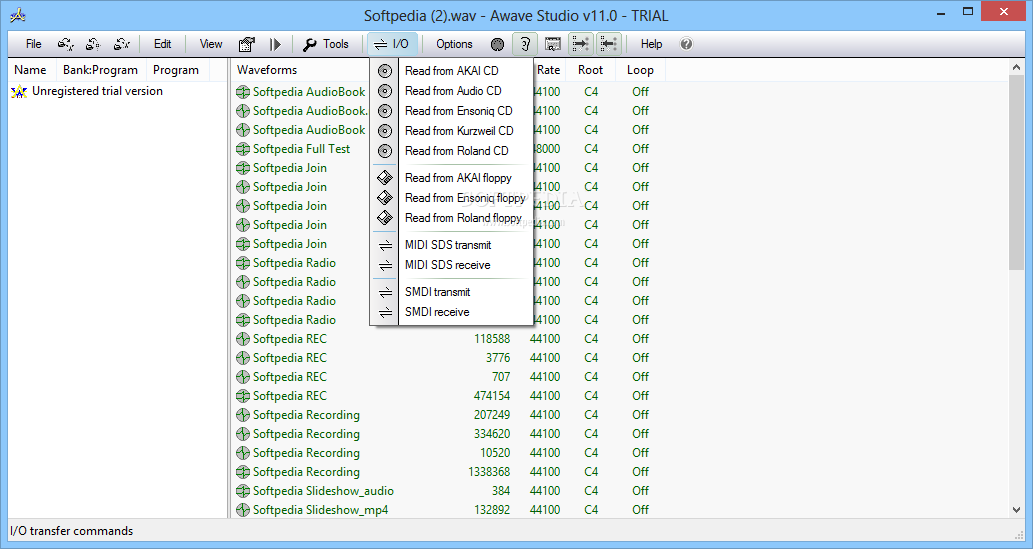Select MIDI SDS transmit
Image resolution: width=1033 pixels, height=549 pixels.
coord(452,245)
